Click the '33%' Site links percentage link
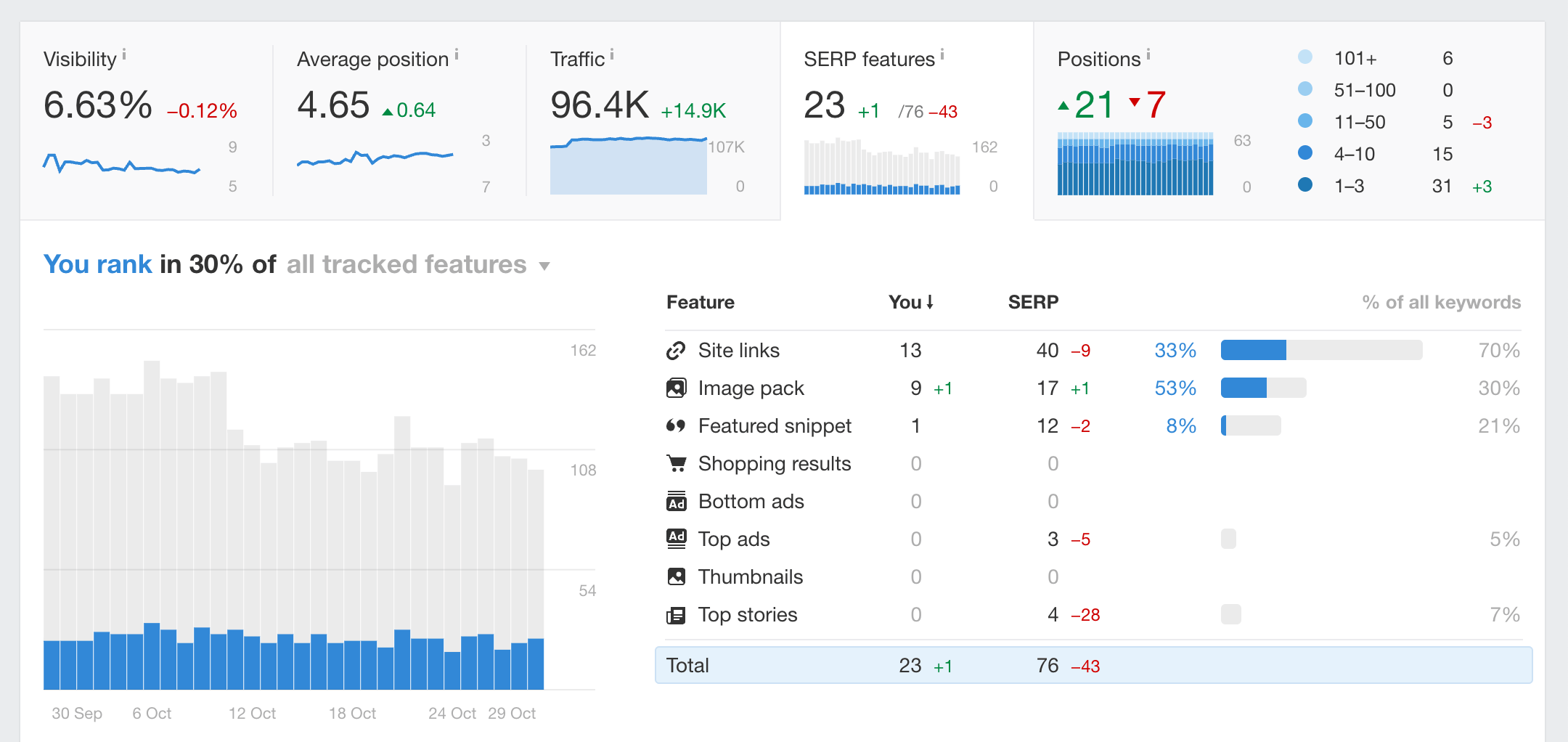This screenshot has height=742, width=1568. pos(1174,350)
